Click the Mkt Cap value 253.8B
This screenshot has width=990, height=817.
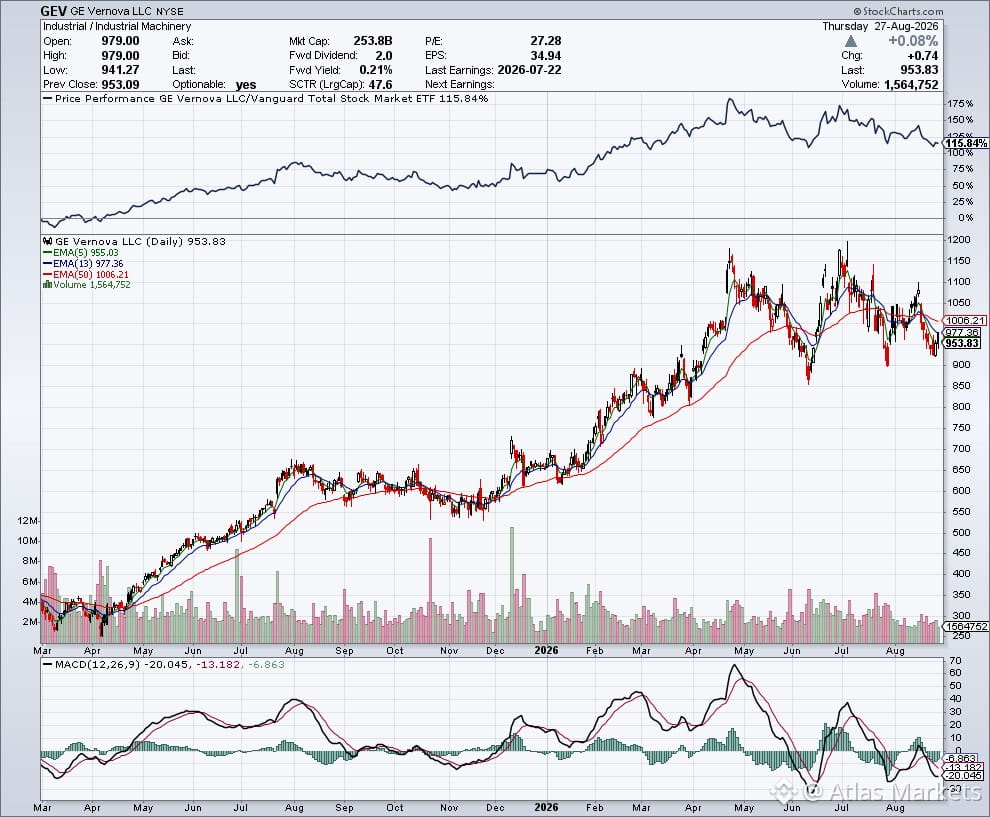(373, 41)
